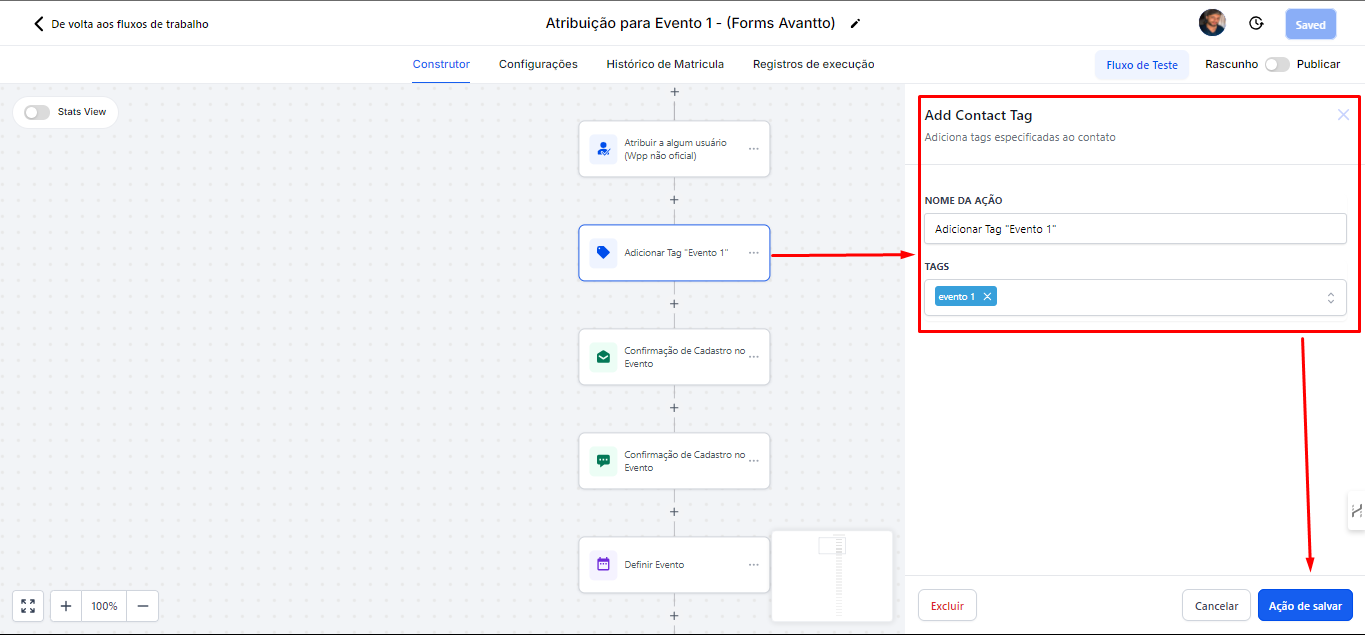
Task: Switch to the Configurações tab
Action: tap(538, 64)
